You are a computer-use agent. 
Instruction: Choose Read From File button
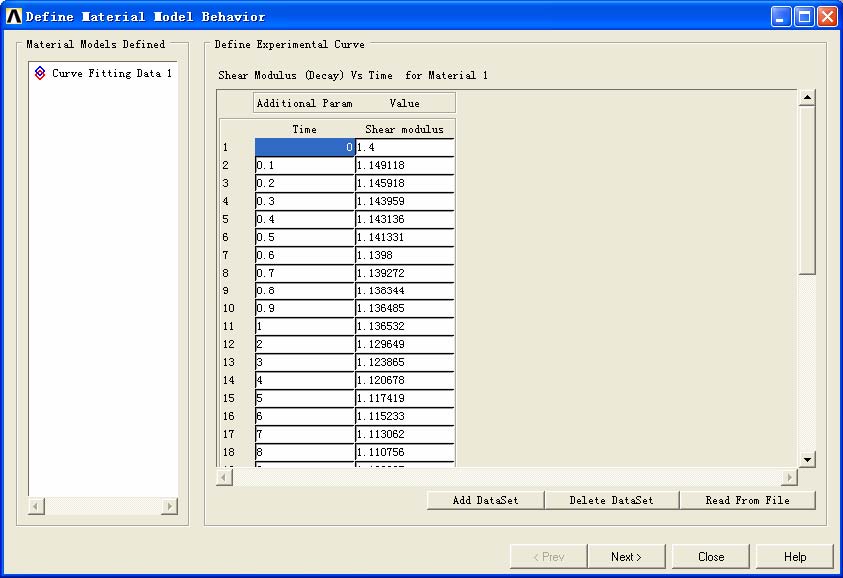pos(747,500)
